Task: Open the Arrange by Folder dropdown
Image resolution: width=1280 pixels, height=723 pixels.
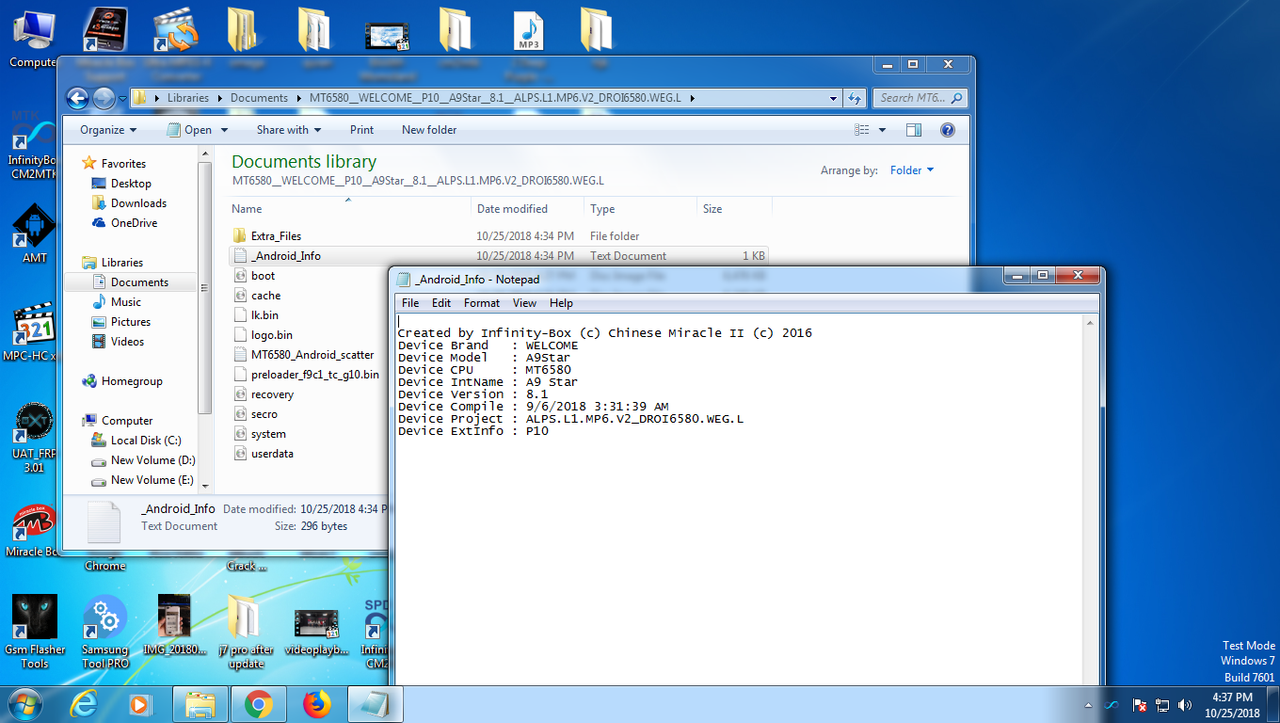Action: [911, 170]
